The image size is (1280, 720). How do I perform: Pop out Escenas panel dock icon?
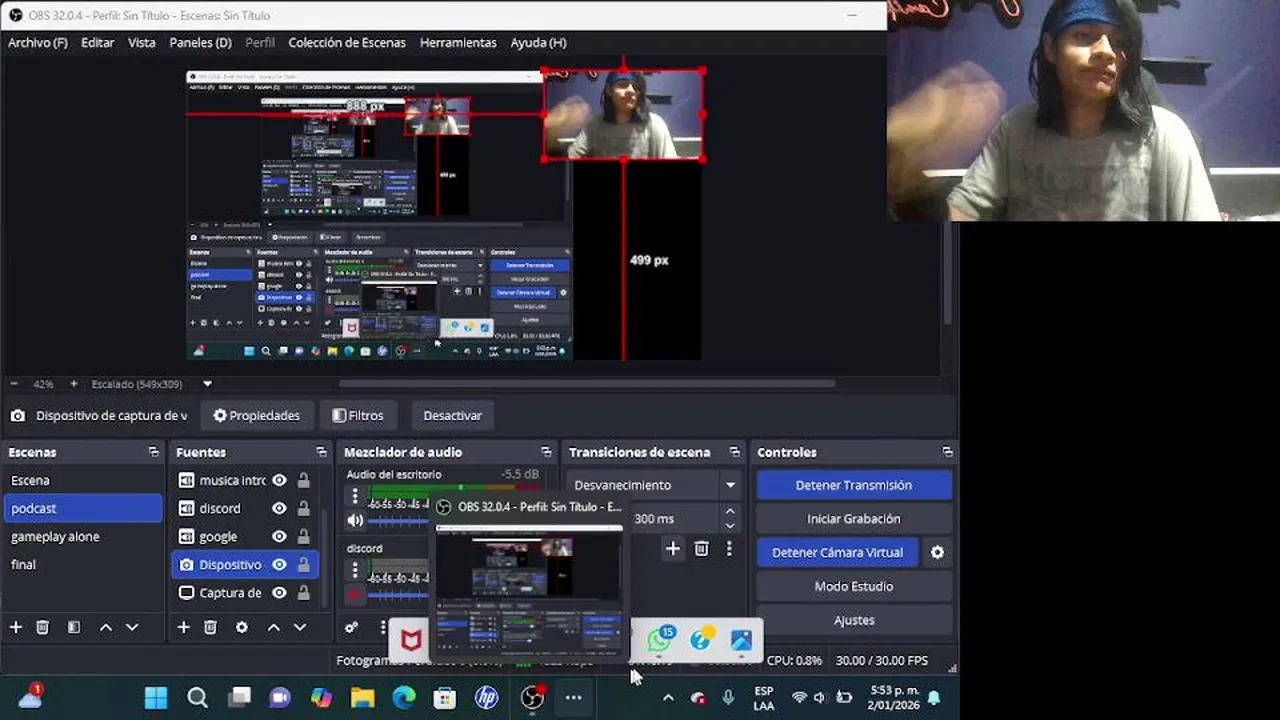[153, 452]
